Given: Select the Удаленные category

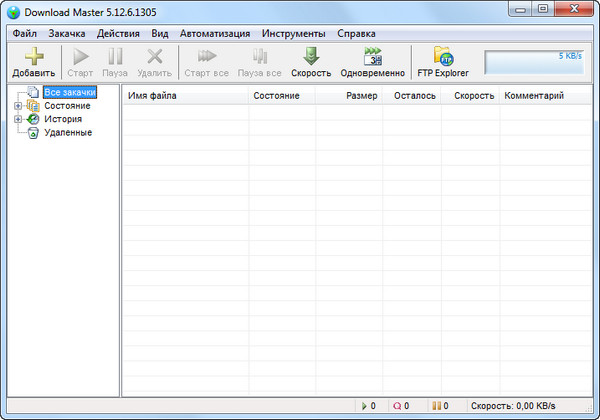Looking at the screenshot, I should pos(68,132).
